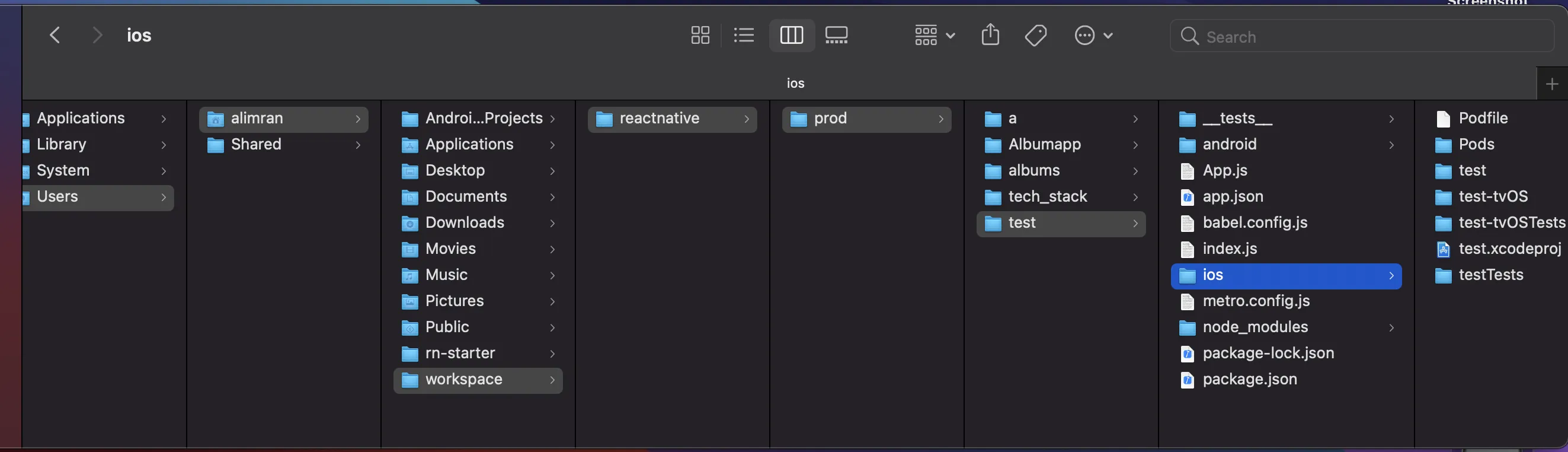Select the package.json file

click(1249, 380)
